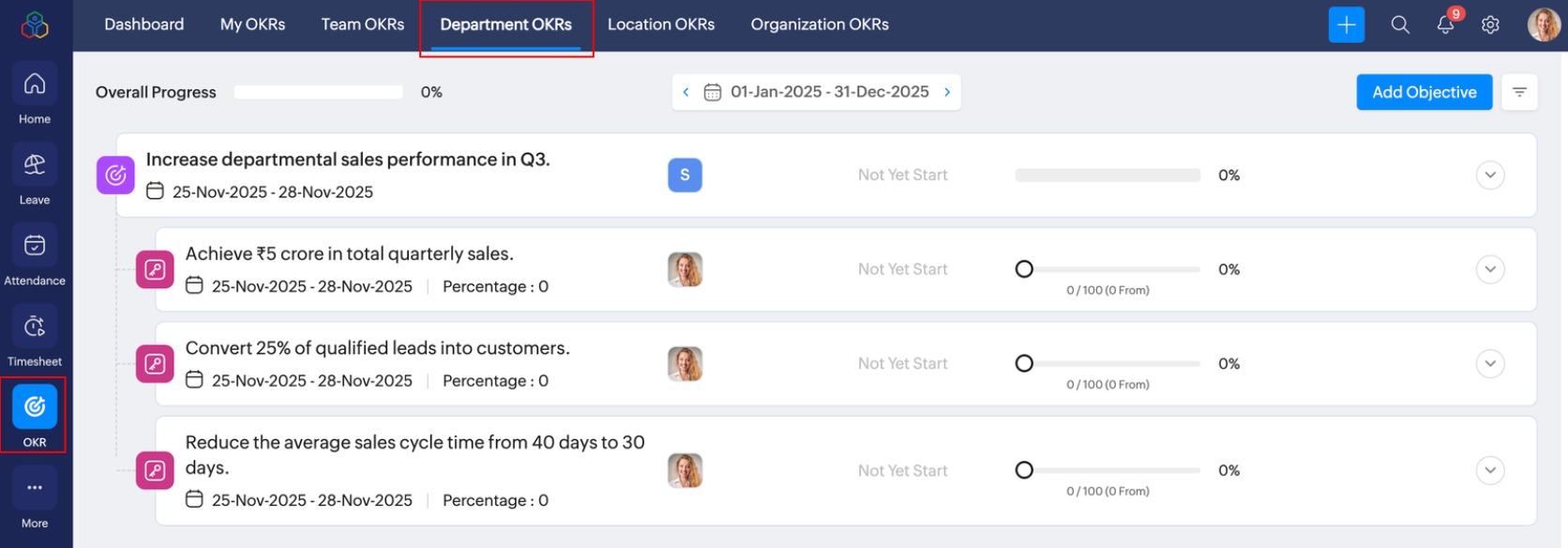Open the filter icon beside Add Objective

point(1519,92)
